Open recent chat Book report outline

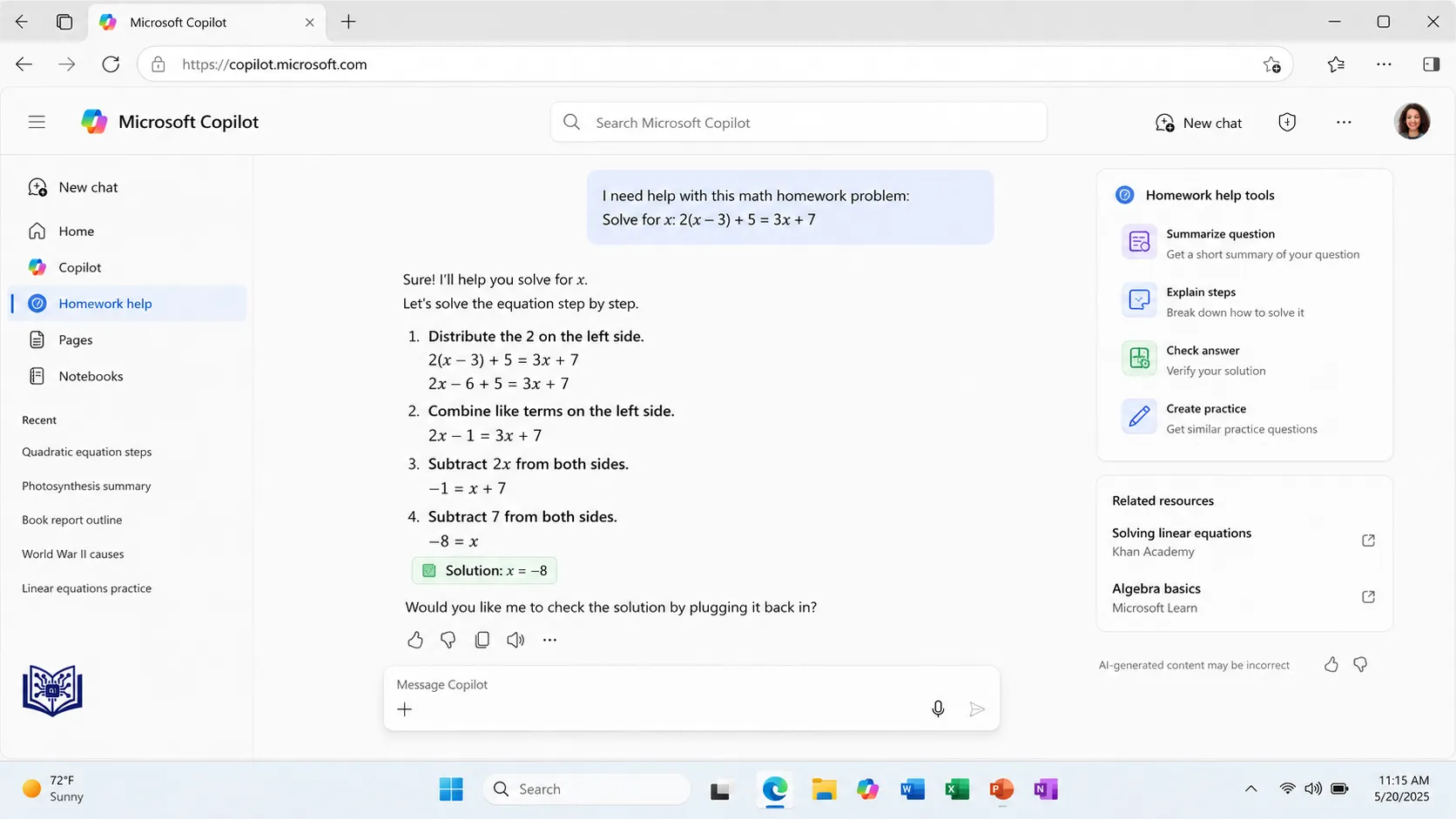[x=72, y=520]
